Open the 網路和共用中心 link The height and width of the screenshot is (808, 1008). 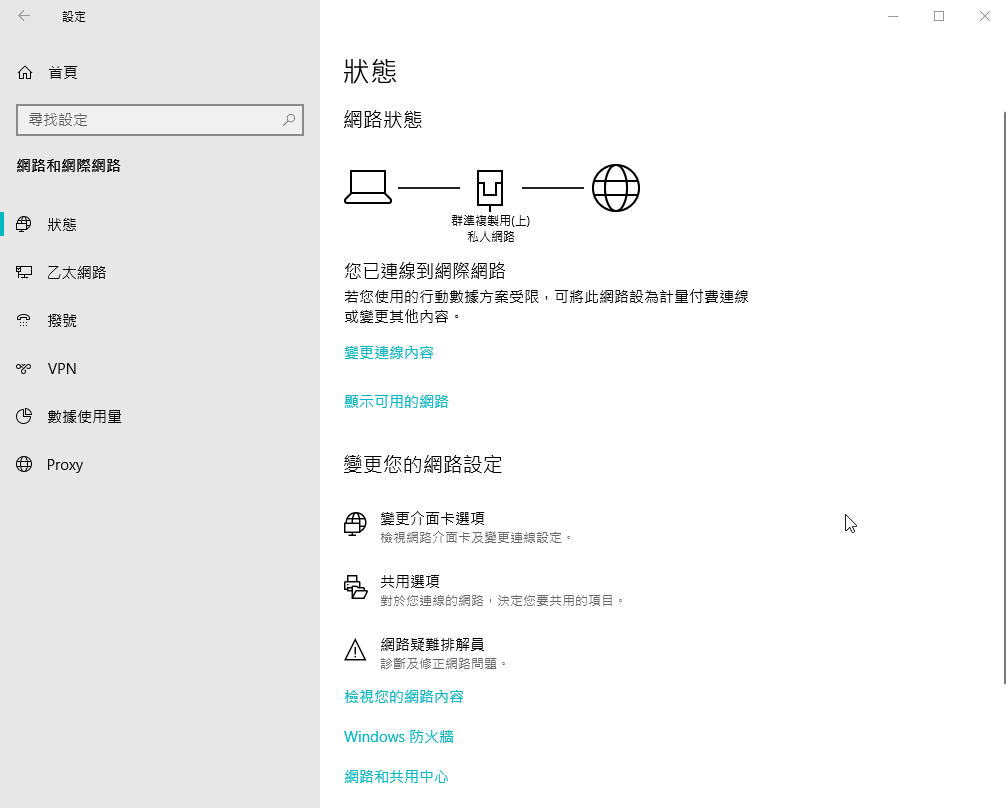tap(396, 777)
